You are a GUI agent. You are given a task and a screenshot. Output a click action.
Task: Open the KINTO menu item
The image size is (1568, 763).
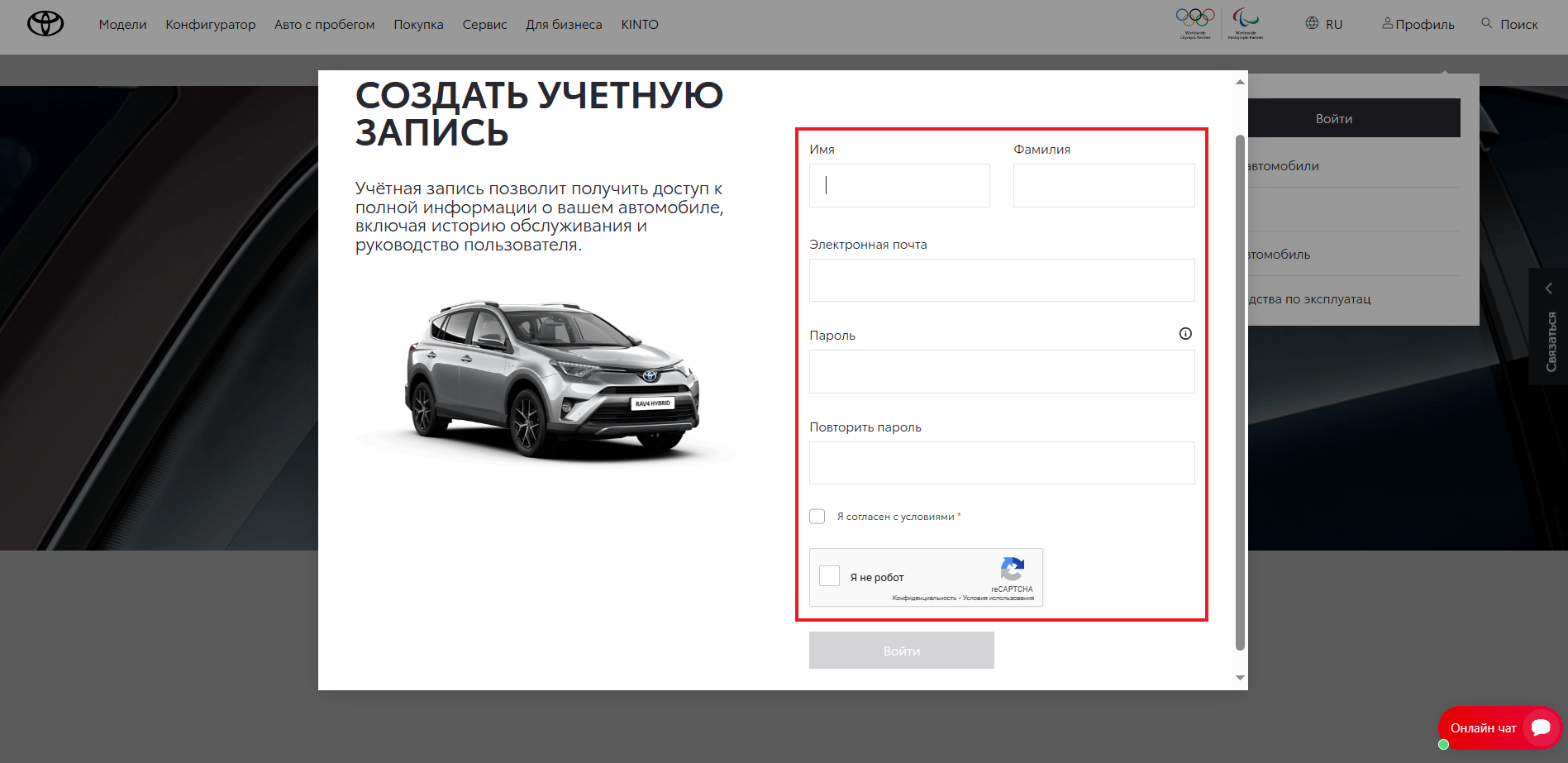tap(640, 25)
